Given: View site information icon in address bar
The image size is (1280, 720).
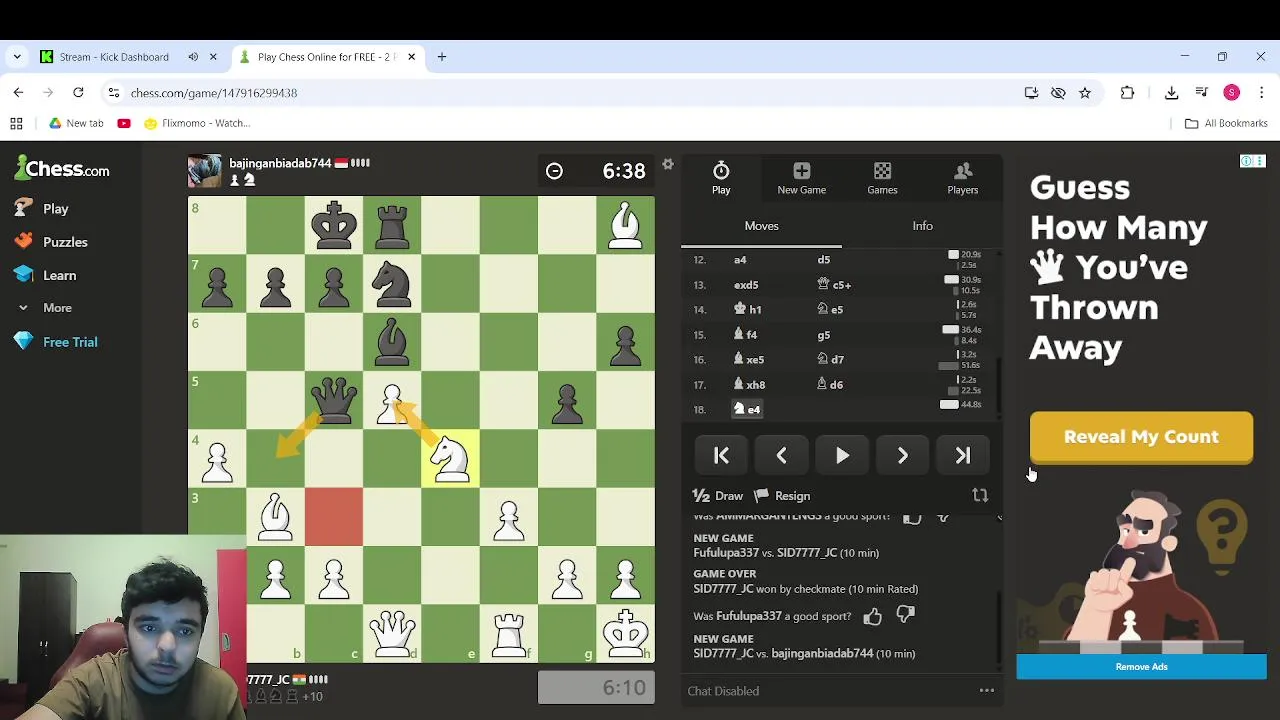Looking at the screenshot, I should coord(114,93).
